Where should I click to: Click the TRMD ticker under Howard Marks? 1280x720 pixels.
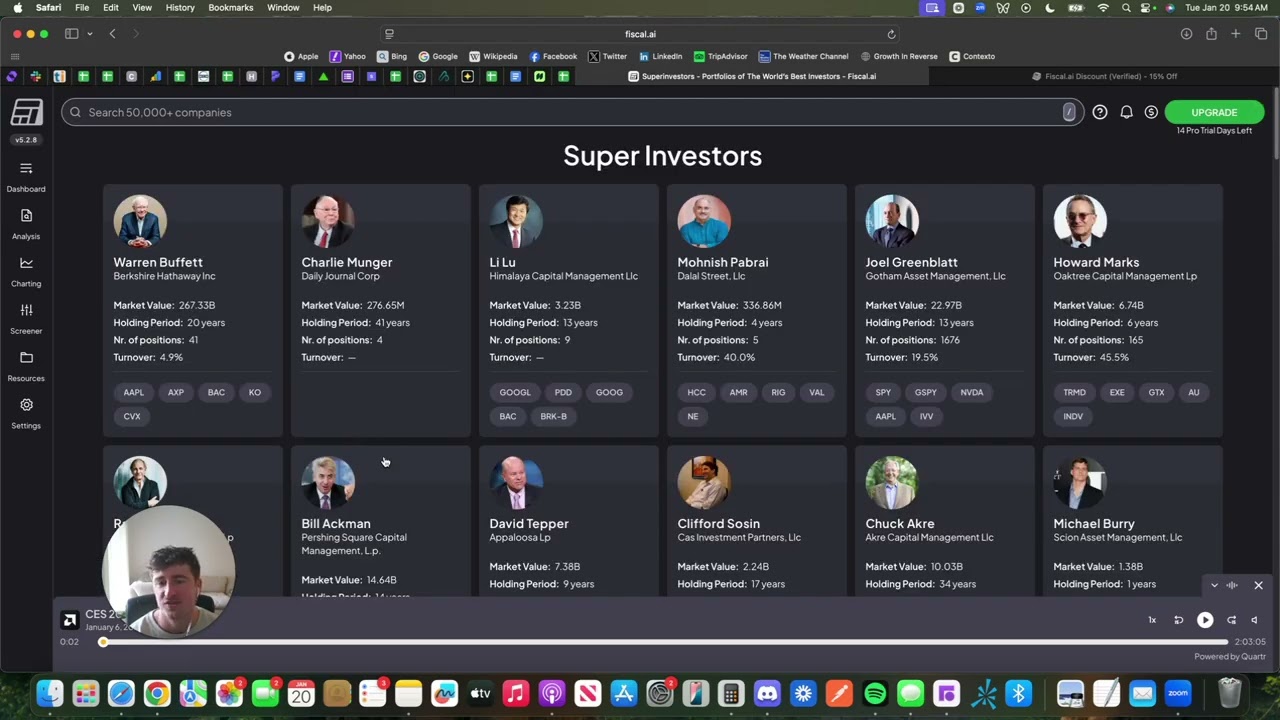[x=1075, y=392]
